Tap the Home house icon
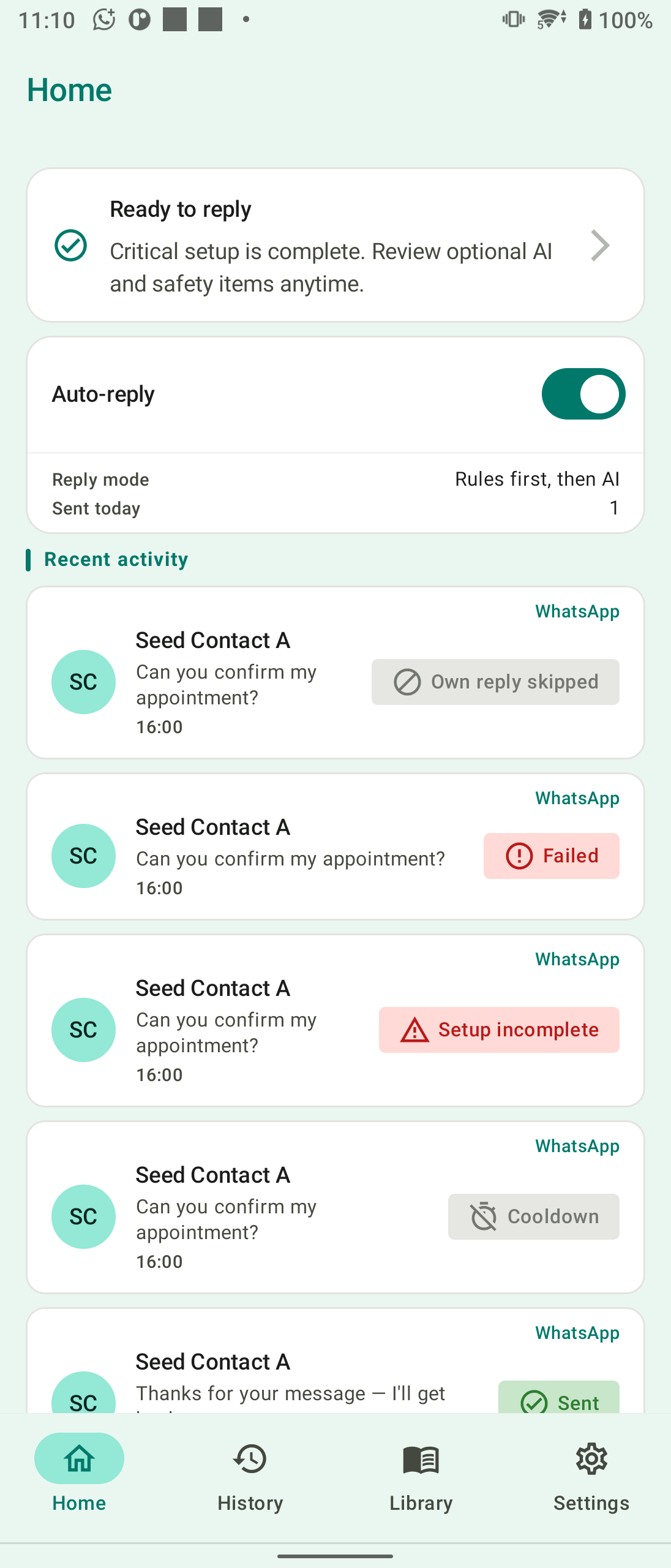 pos(80,1459)
